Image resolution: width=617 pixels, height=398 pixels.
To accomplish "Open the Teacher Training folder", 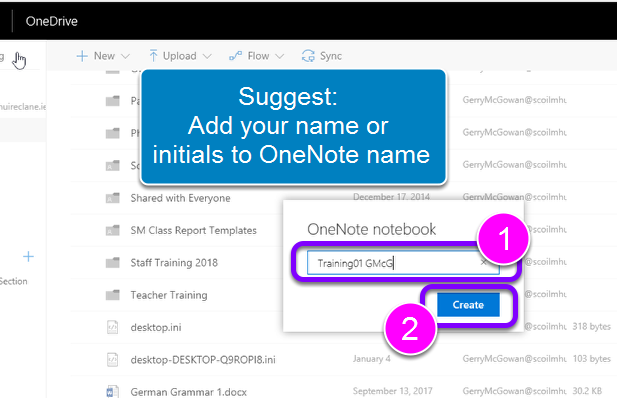I will pyautogui.click(x=169, y=295).
